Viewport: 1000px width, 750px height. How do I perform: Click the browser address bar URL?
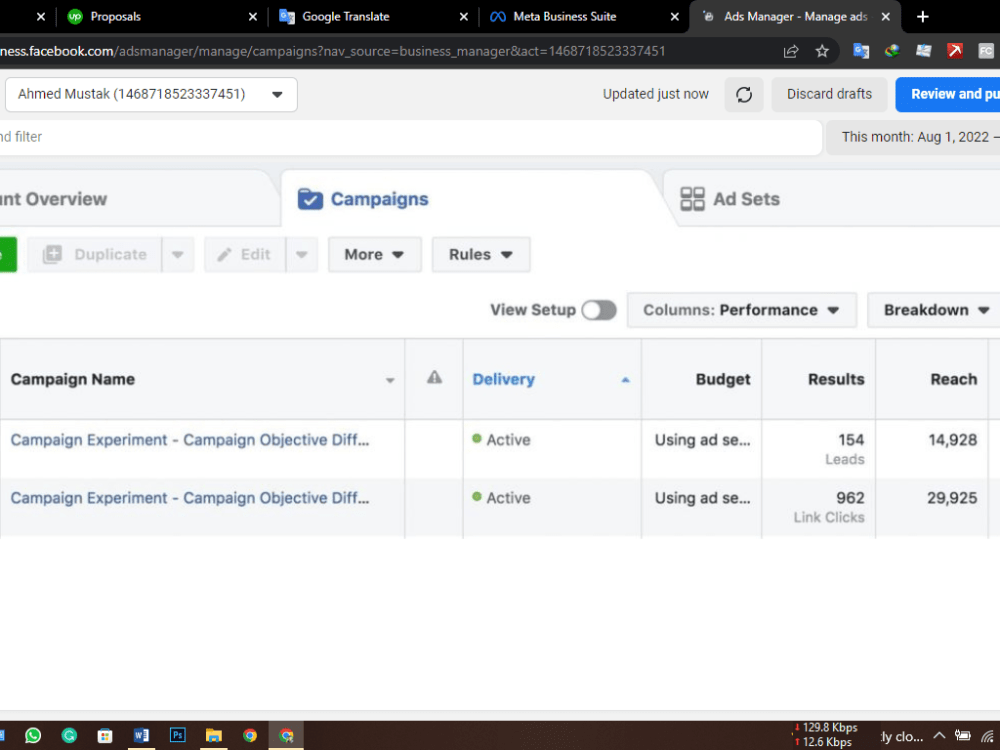[332, 51]
